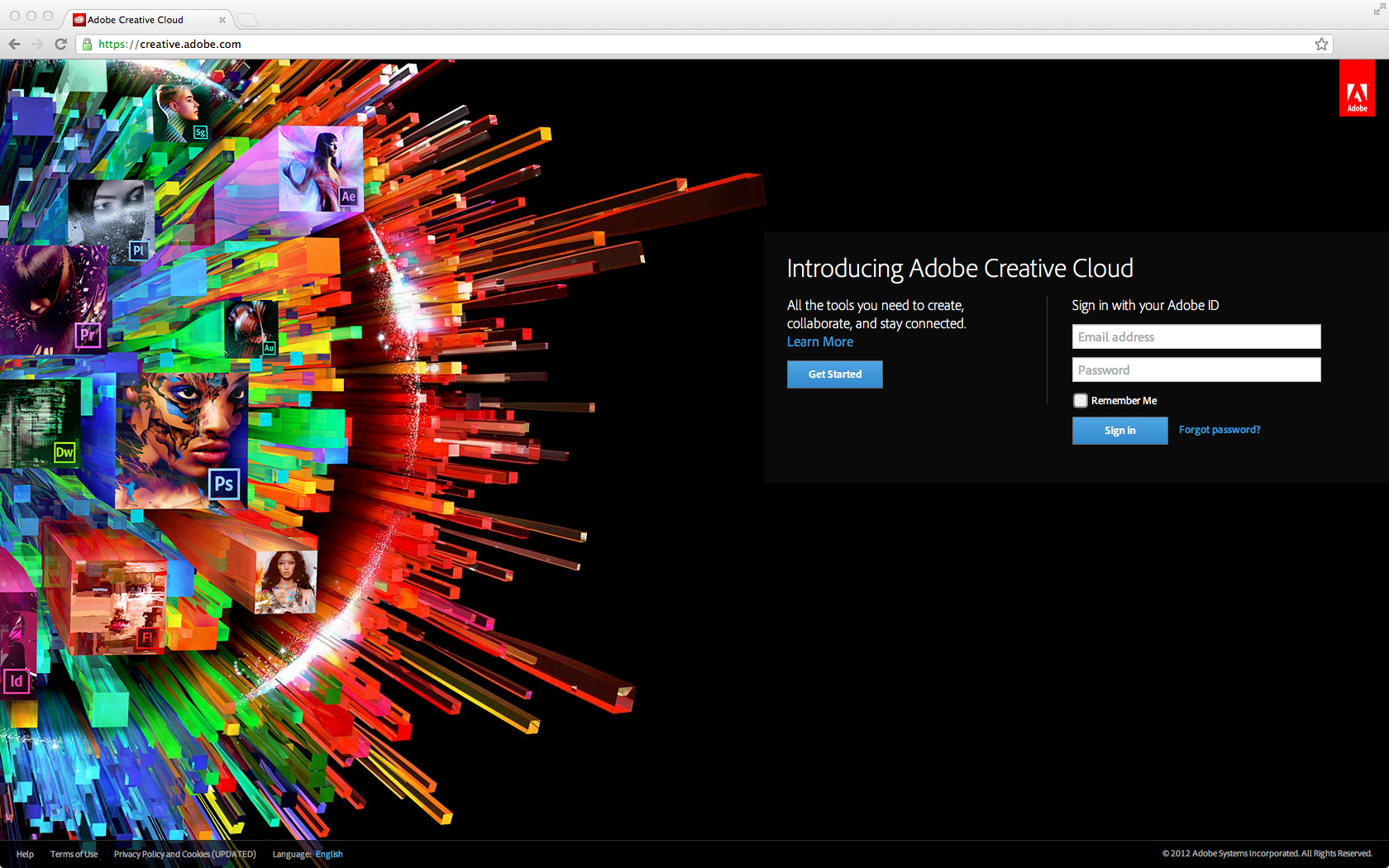1389x868 pixels.
Task: Close the Adobe Creative Cloud tab
Action: [222, 20]
